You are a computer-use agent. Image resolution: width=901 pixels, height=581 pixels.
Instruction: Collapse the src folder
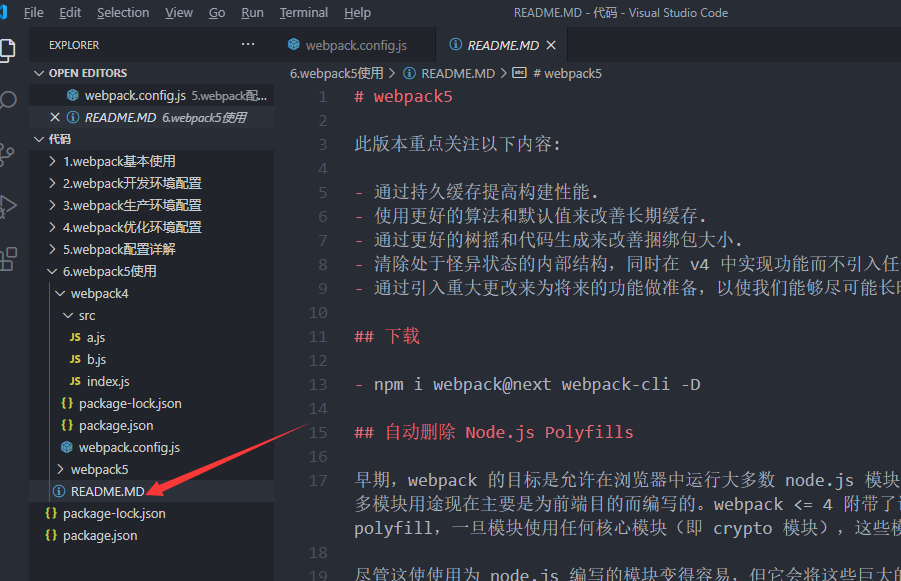[x=68, y=315]
